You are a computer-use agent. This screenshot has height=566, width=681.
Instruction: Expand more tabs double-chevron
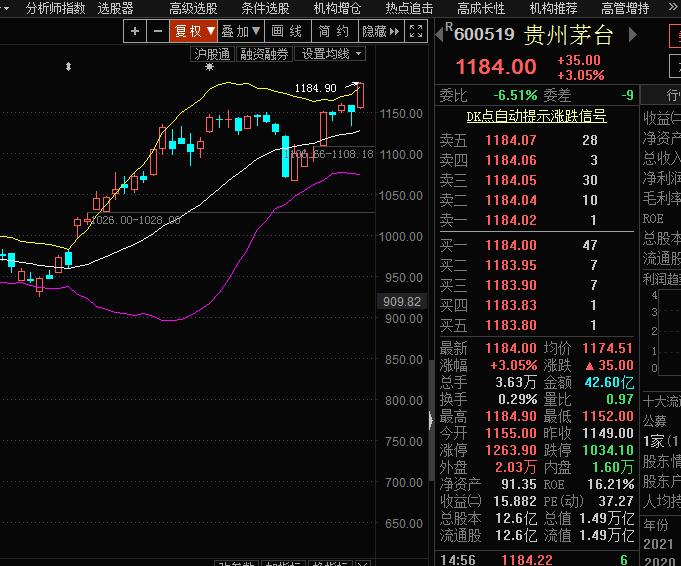673,8
